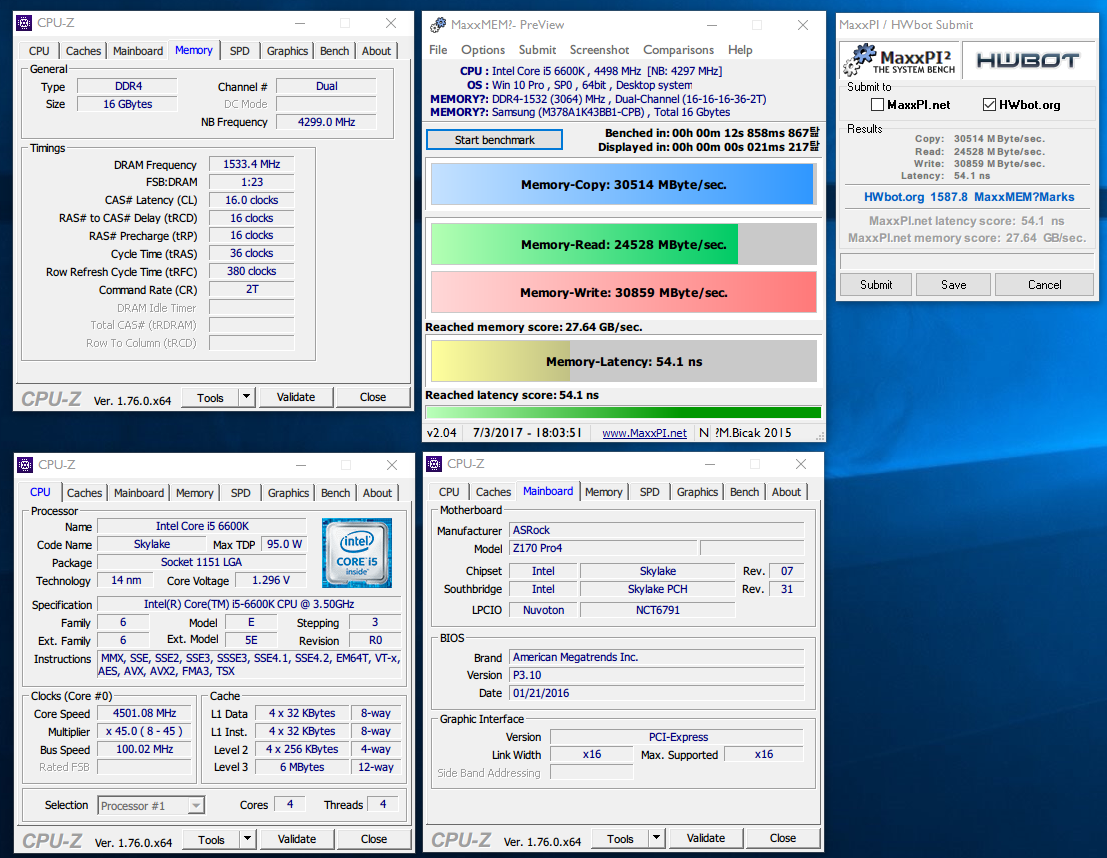Image resolution: width=1107 pixels, height=858 pixels.
Task: Open www.MaxxPI.net link in status bar
Action: [x=644, y=433]
